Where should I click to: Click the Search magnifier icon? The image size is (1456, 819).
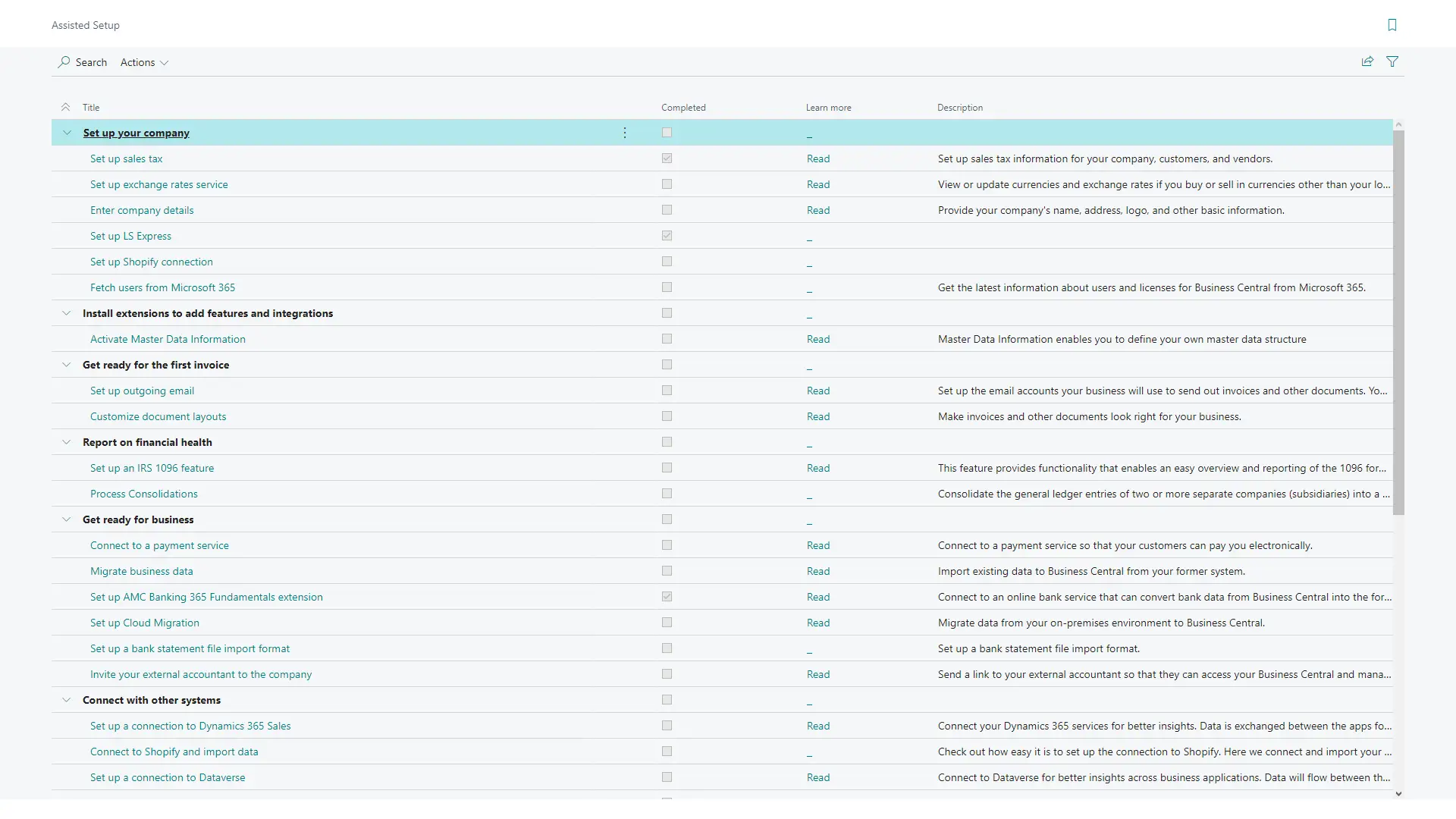point(64,62)
